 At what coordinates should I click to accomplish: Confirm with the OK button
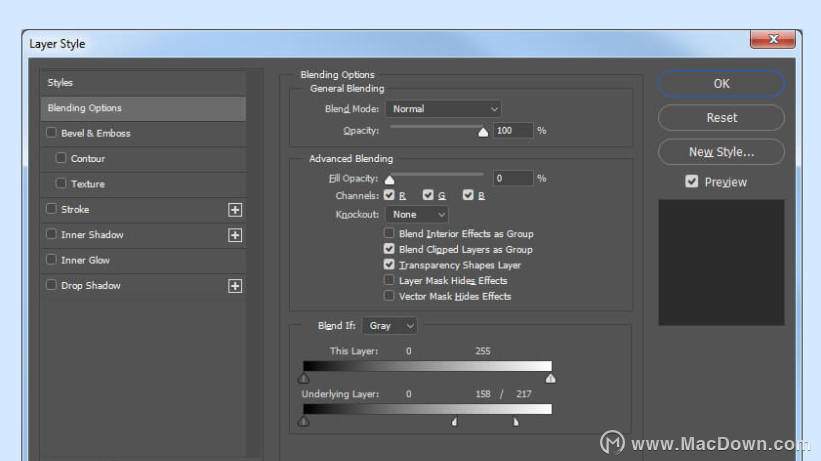721,84
